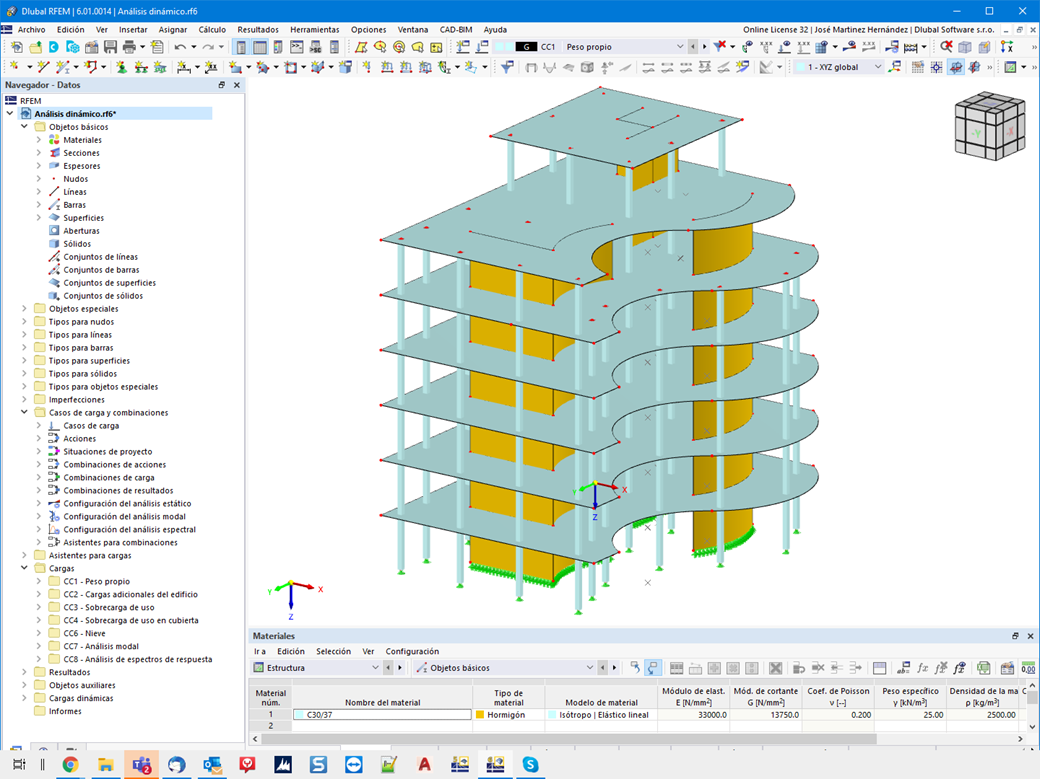Open the 1 - XYZ global coordinate dropdown
The height and width of the screenshot is (779, 1040).
[x=878, y=67]
